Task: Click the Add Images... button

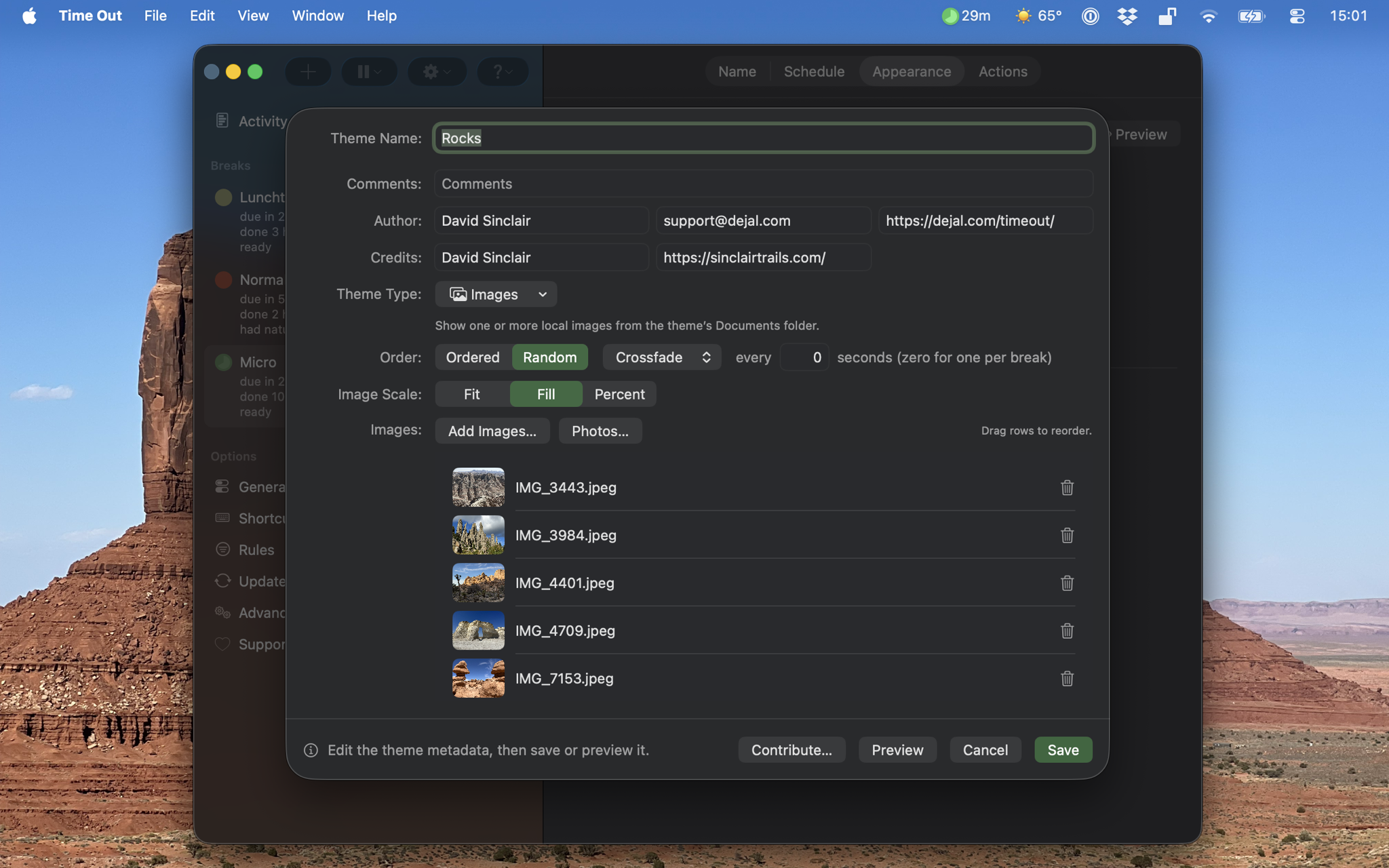Action: [x=492, y=431]
